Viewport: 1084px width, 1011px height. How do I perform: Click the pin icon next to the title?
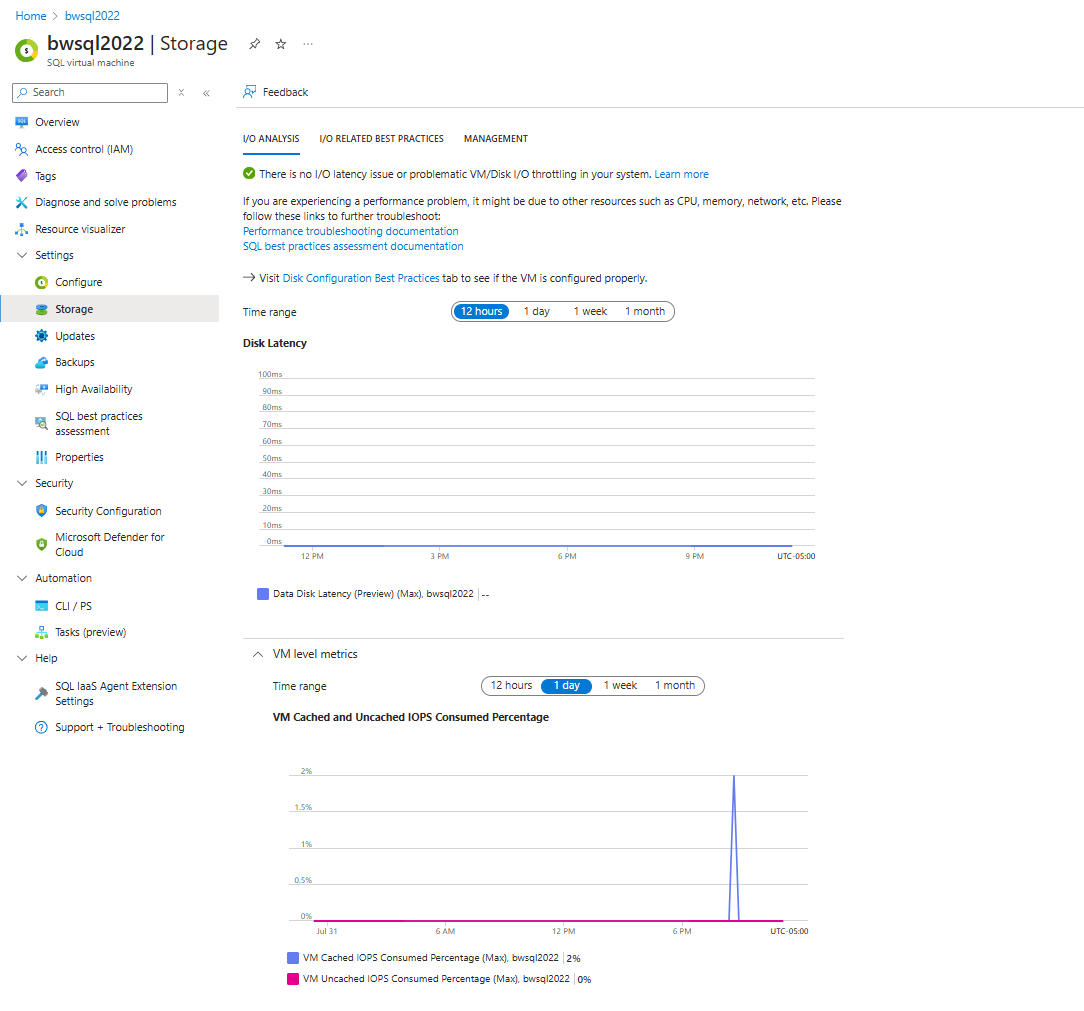click(x=254, y=44)
